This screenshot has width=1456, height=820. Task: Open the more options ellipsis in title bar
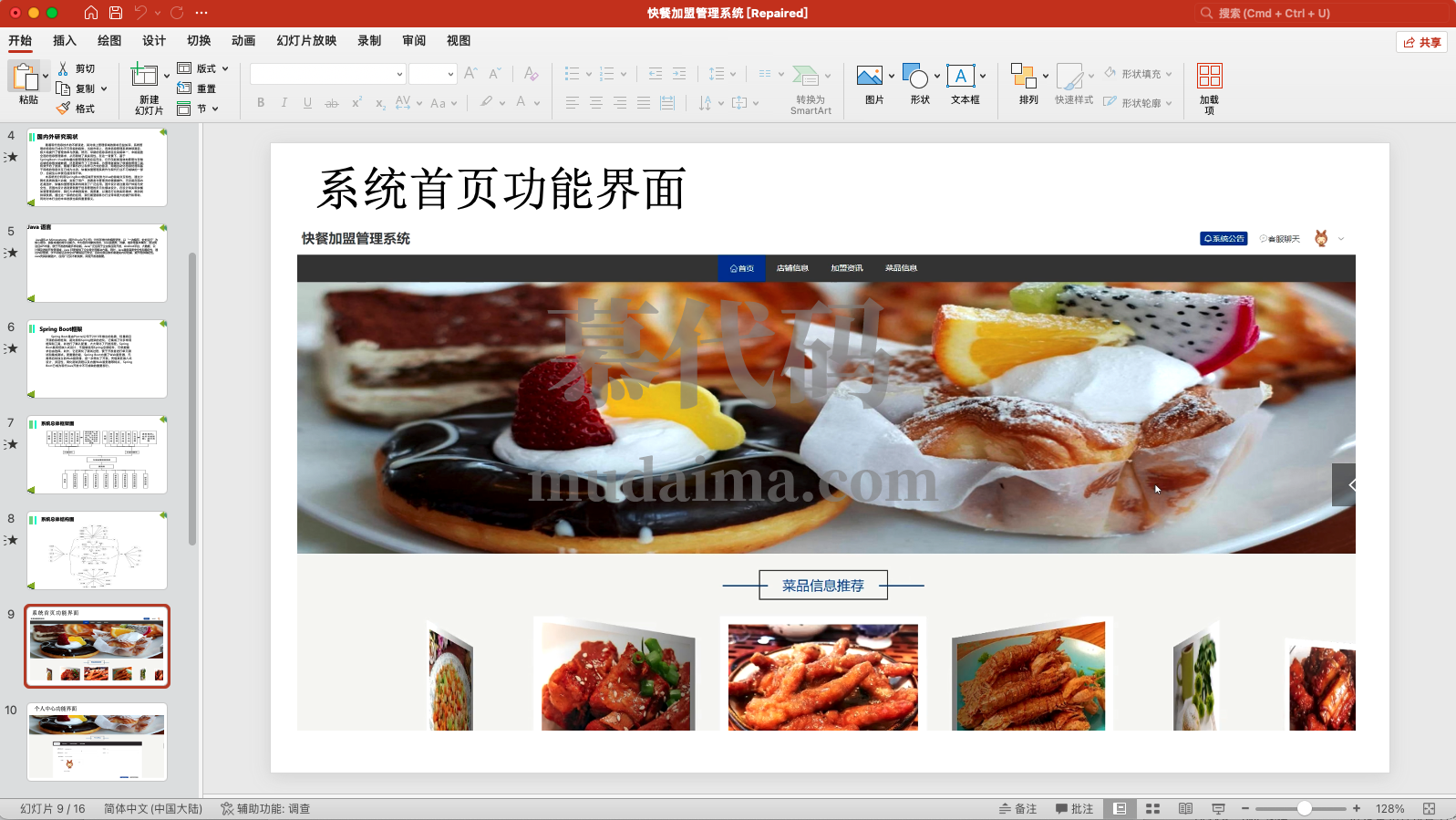point(201,13)
